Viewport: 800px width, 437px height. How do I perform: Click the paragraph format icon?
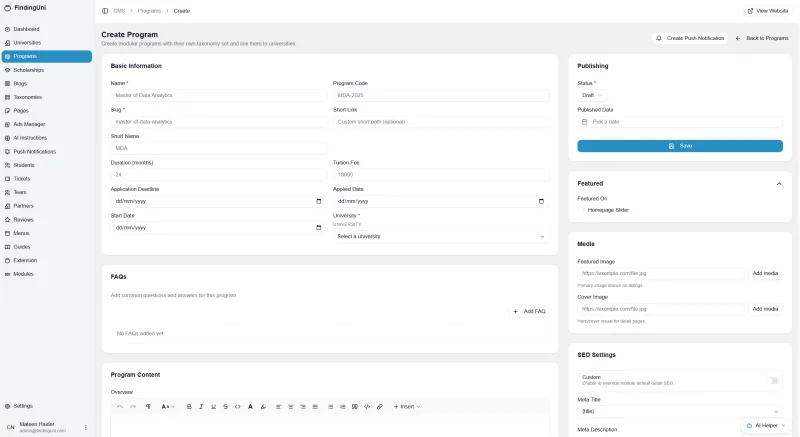tap(148, 406)
